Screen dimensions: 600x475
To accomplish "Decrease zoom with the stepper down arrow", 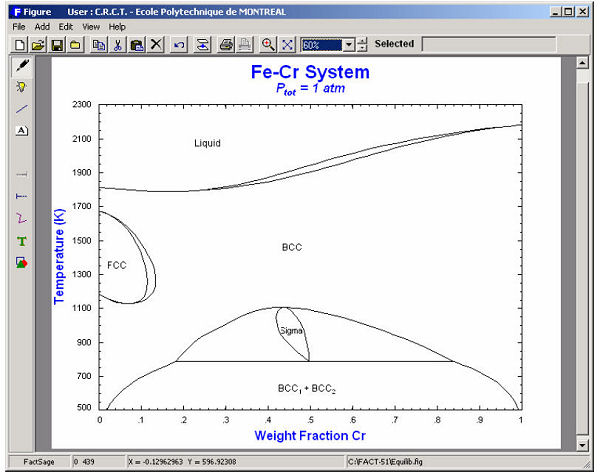I will point(362,49).
